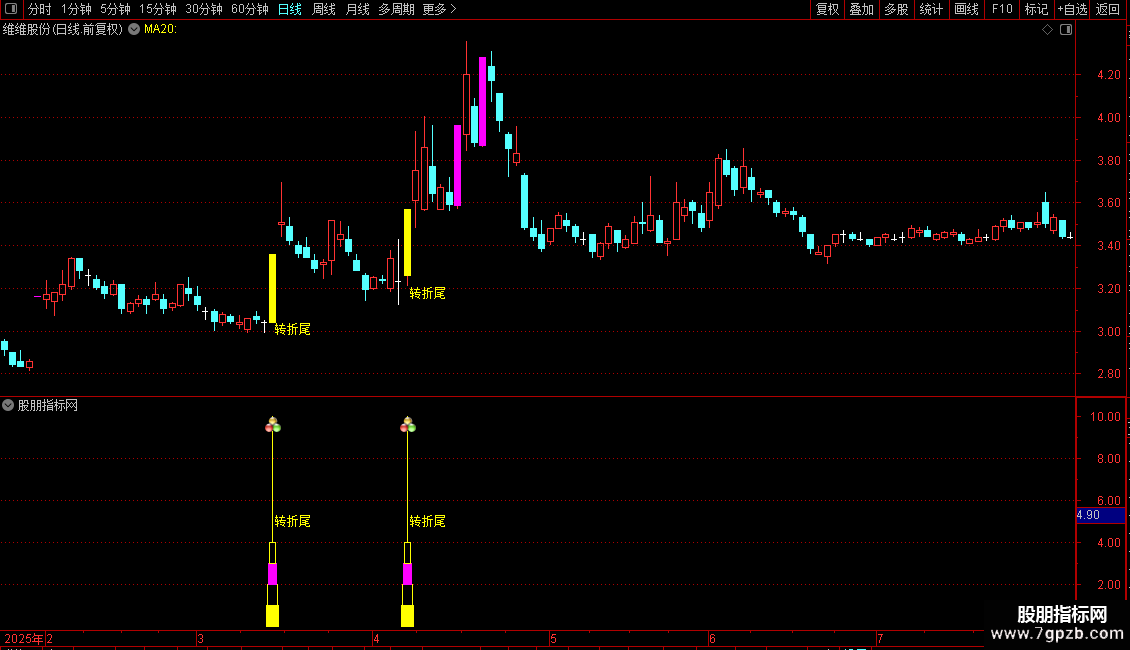
Task: Click the 2025年 date label on time axis
Action: (x=23, y=639)
